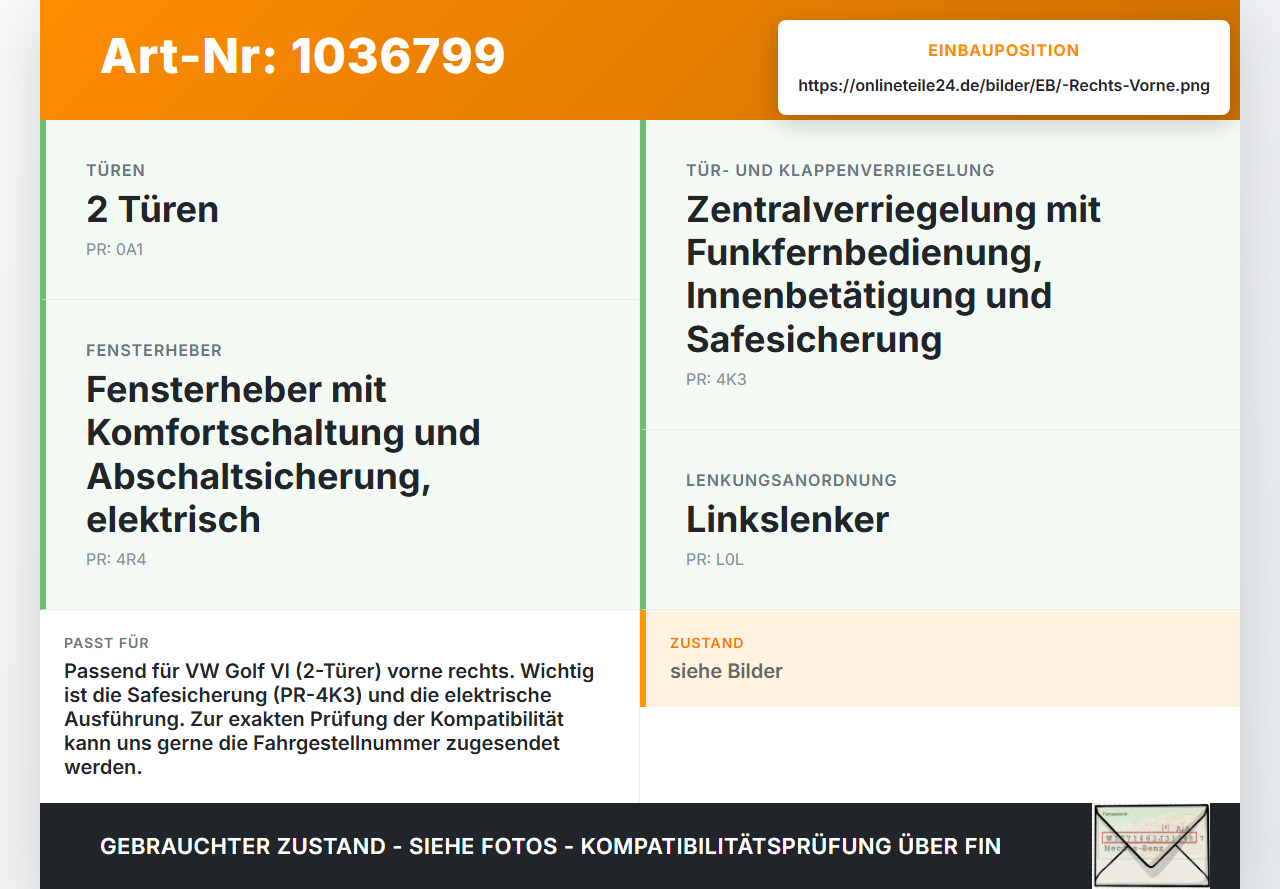Click the Einbauposition image URL text
The height and width of the screenshot is (889, 1280).
(1004, 86)
